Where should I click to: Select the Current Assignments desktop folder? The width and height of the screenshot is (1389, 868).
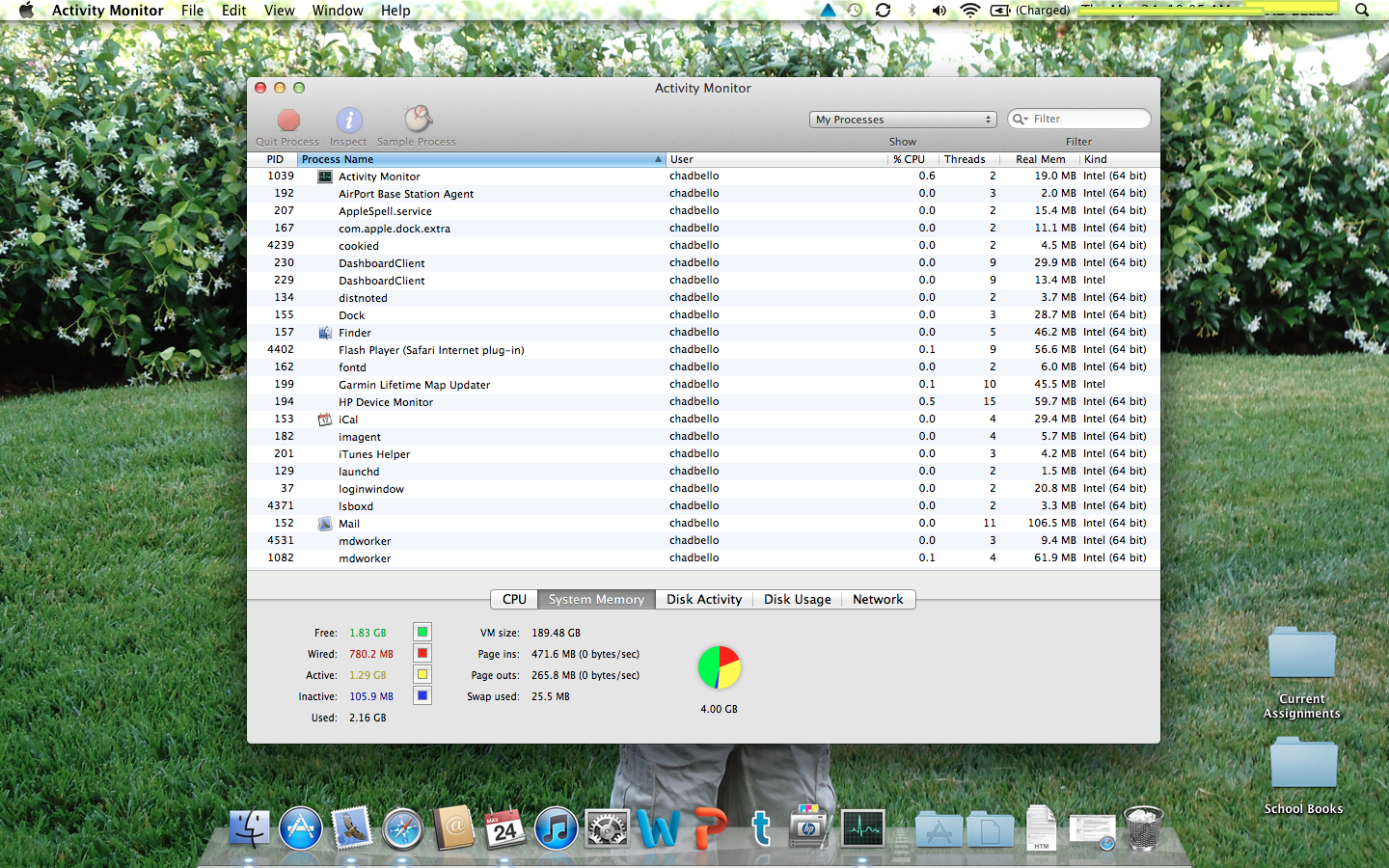(x=1302, y=672)
